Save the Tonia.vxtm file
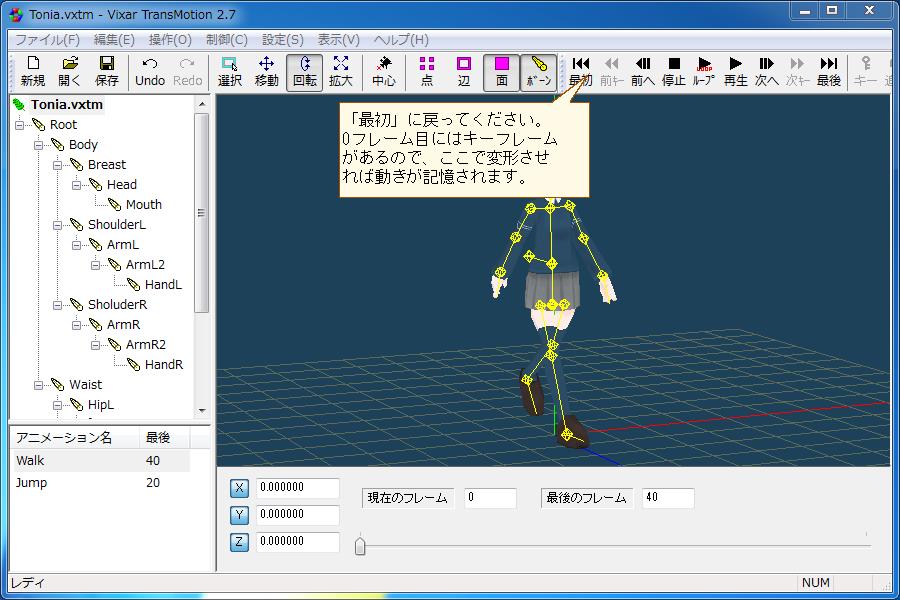The width and height of the screenshot is (900, 600). click(x=106, y=70)
